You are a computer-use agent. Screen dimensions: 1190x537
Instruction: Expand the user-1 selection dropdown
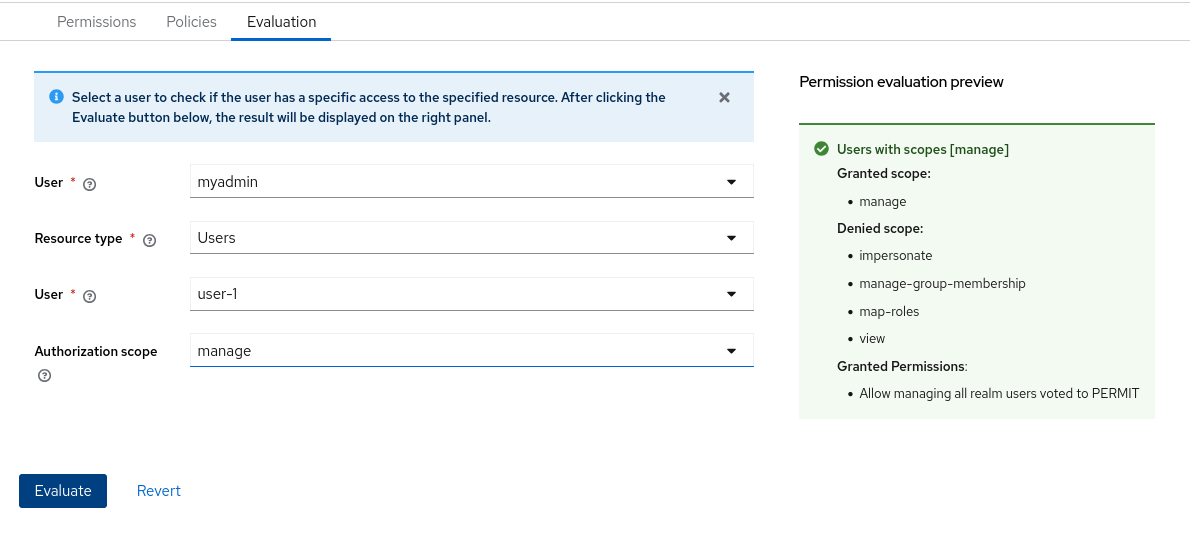pos(471,294)
